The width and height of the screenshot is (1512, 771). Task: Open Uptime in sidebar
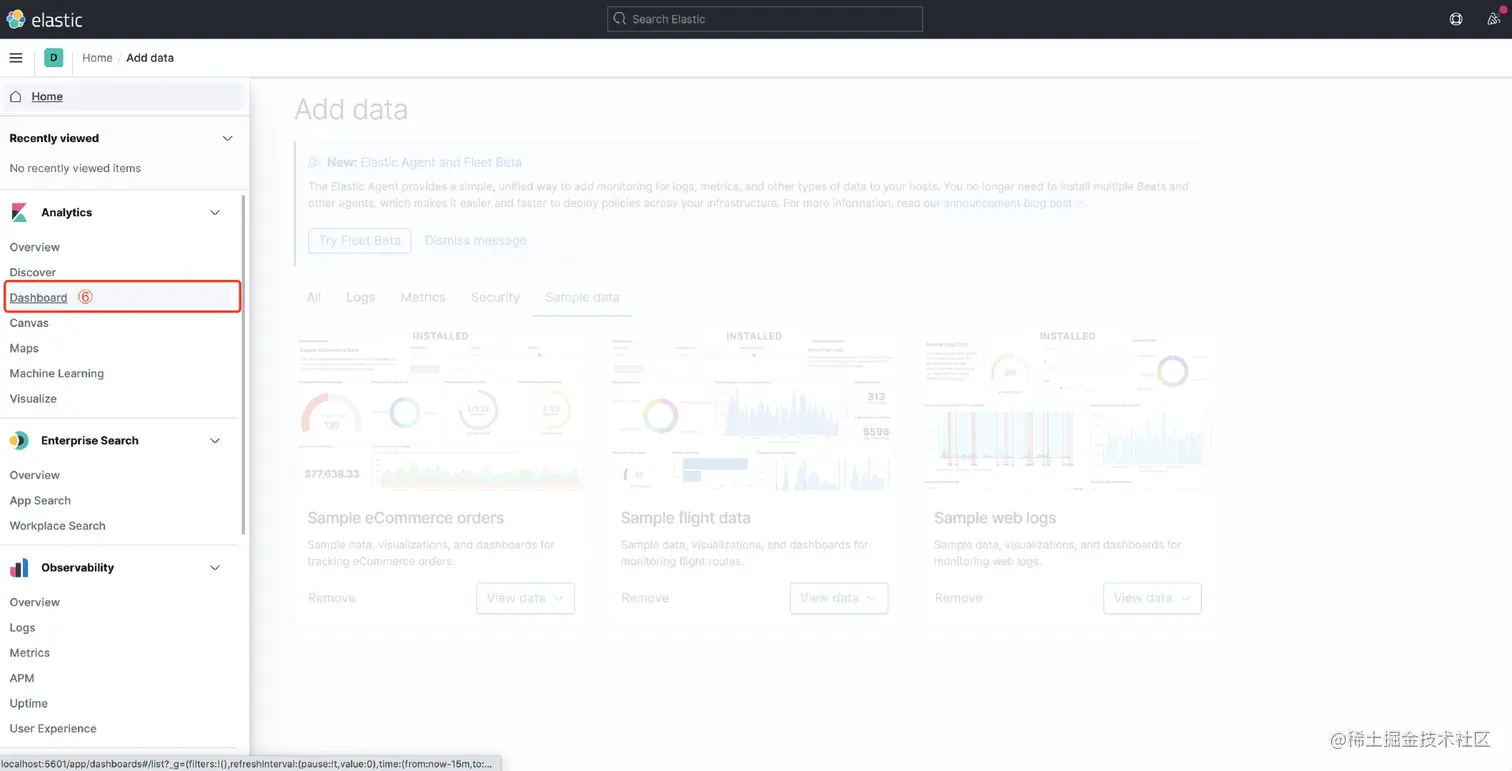[x=29, y=704]
